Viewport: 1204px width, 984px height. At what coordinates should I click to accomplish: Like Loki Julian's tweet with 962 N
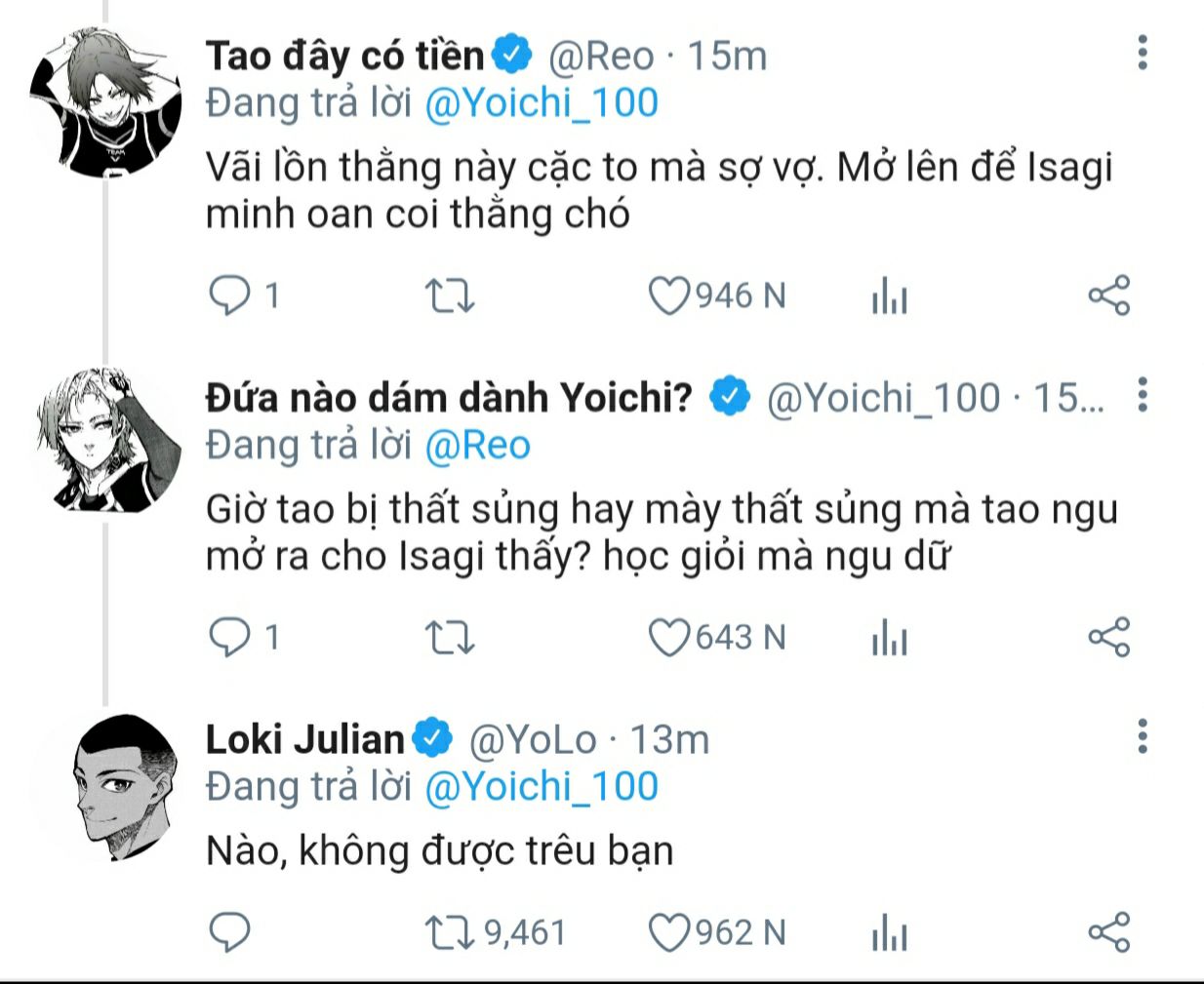click(669, 932)
